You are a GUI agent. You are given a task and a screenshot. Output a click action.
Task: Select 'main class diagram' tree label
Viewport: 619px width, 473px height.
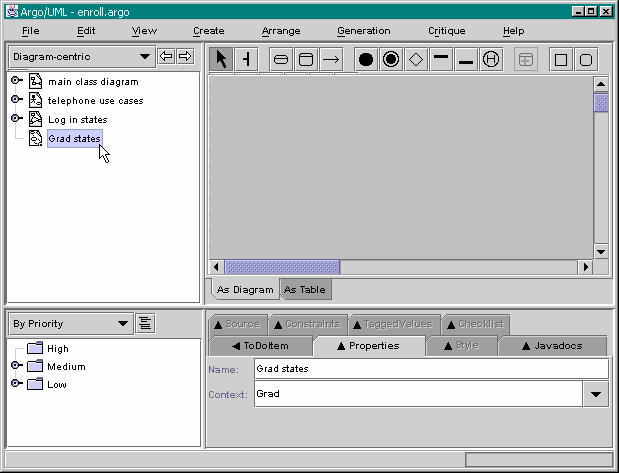point(93,82)
